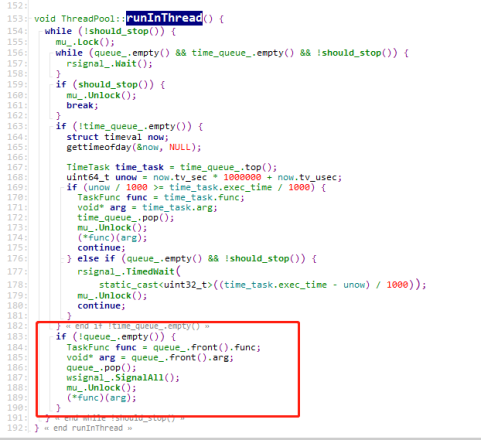Click line number 165 in the gutter
Image resolution: width=481 pixels, height=440 pixels.
click(x=16, y=147)
